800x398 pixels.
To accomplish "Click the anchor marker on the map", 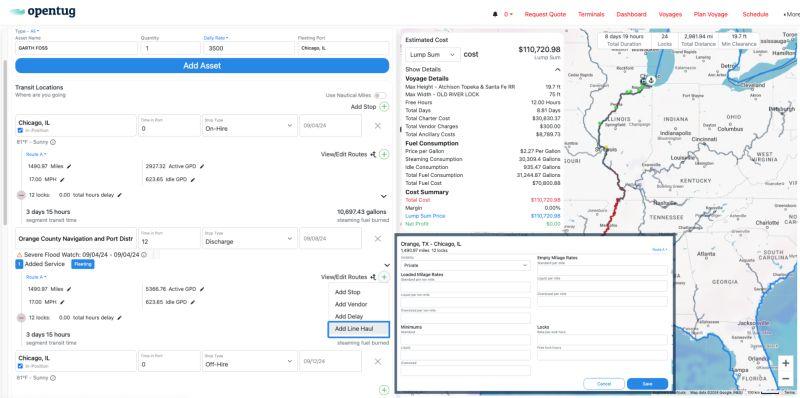I will click(x=651, y=80).
